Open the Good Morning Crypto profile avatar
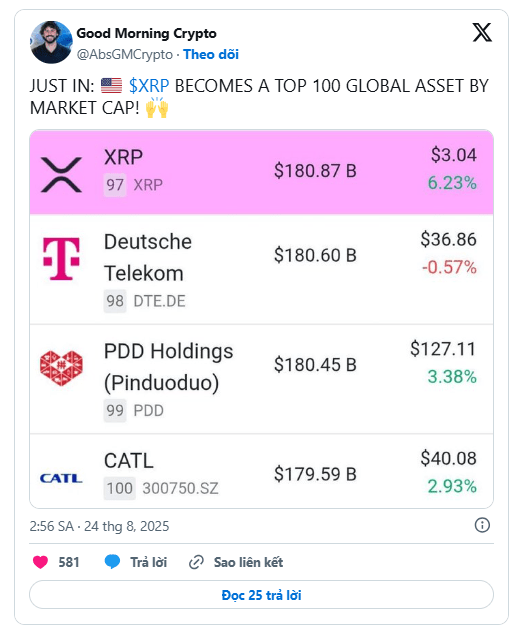 [x=51, y=42]
